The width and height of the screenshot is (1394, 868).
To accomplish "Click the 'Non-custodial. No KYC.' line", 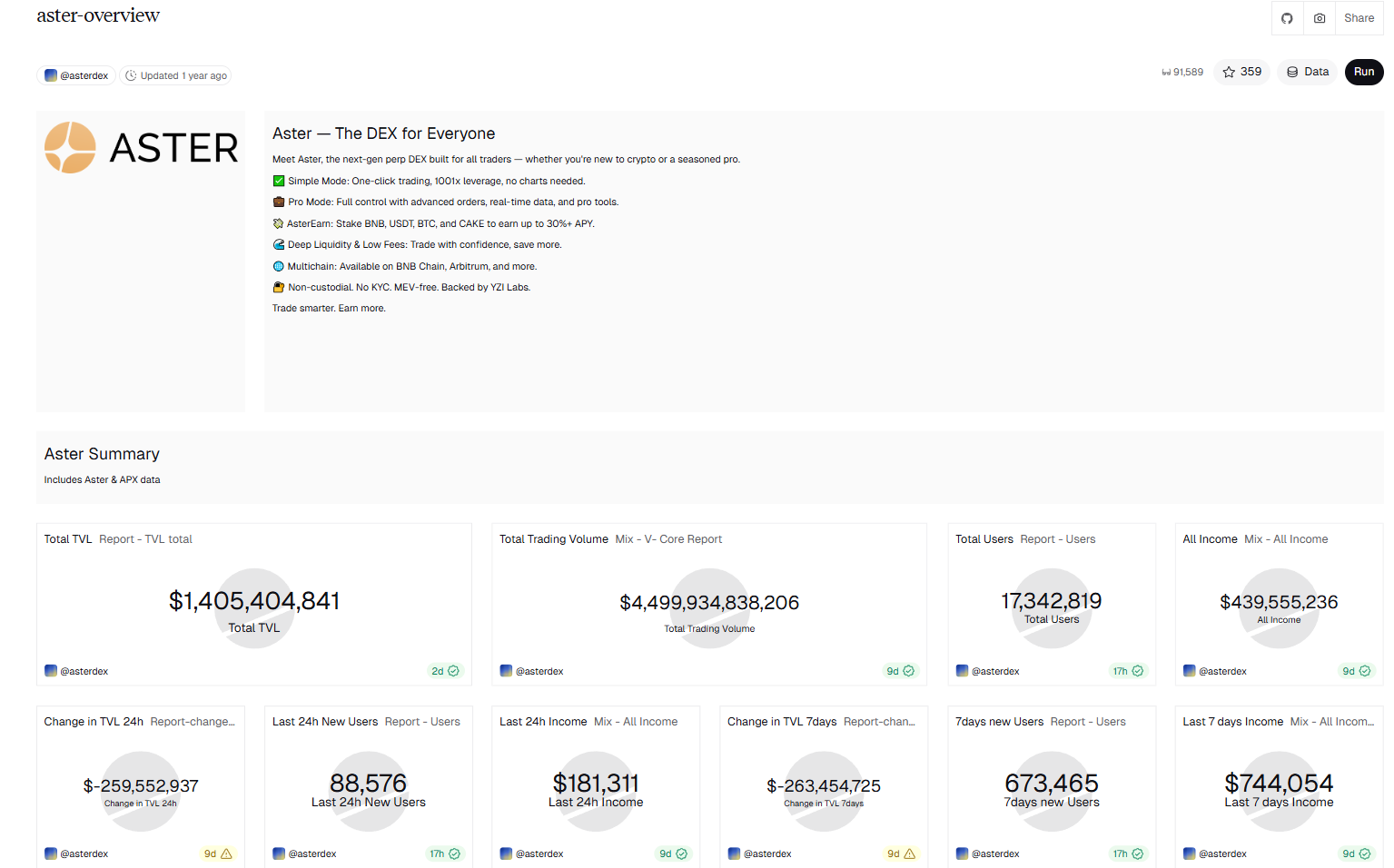I will pos(401,287).
